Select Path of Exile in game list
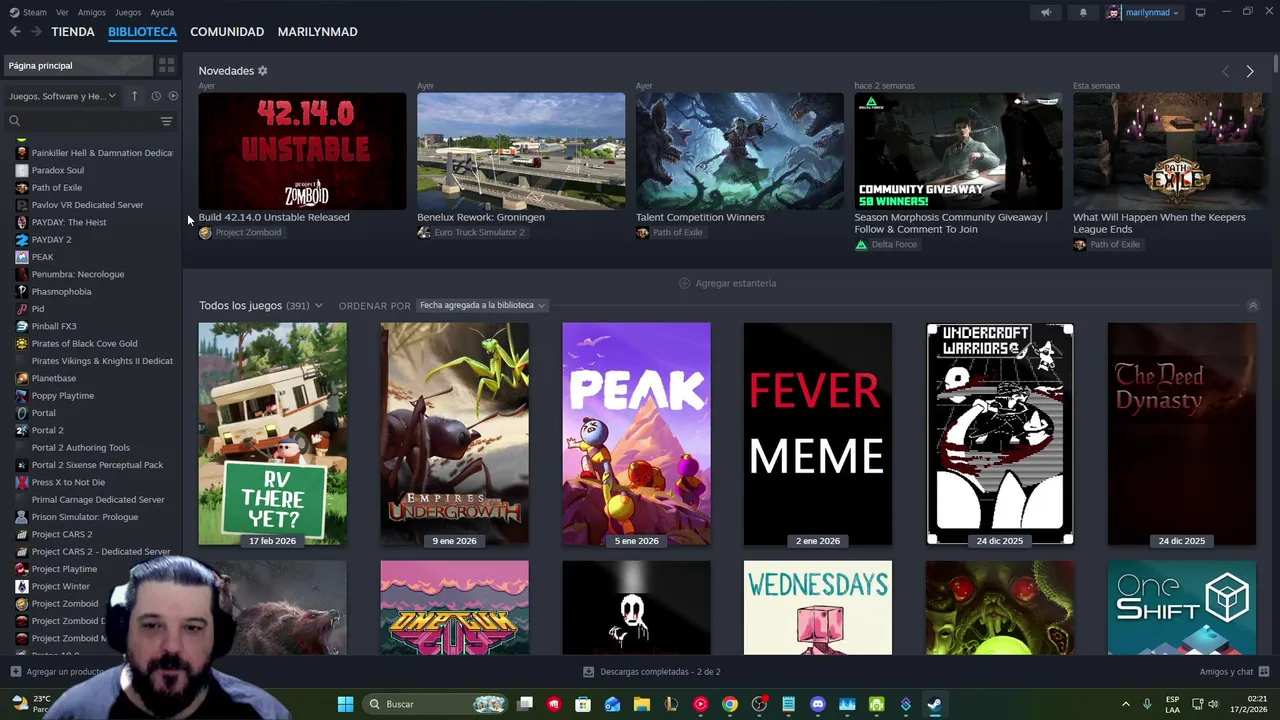 coord(57,187)
